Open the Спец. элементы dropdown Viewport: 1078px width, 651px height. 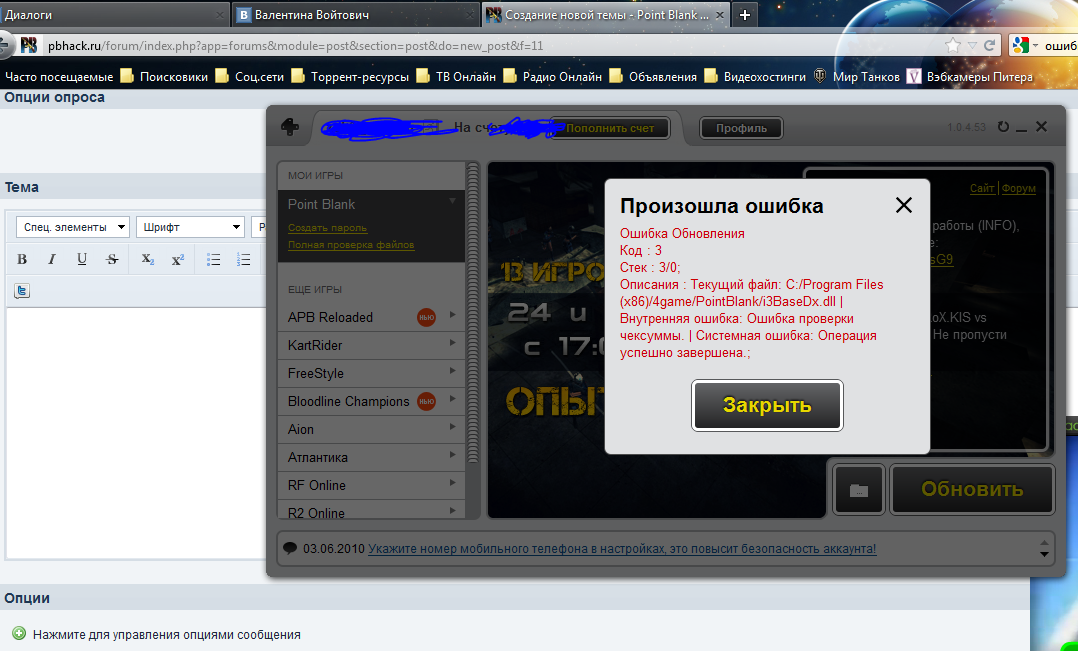pos(72,227)
